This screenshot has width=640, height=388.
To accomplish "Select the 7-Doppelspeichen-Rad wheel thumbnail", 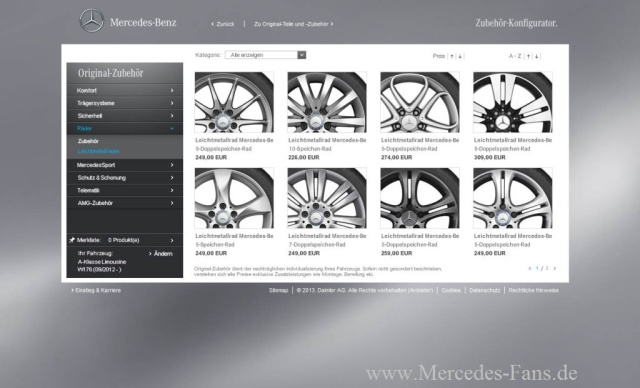I will (x=327, y=198).
